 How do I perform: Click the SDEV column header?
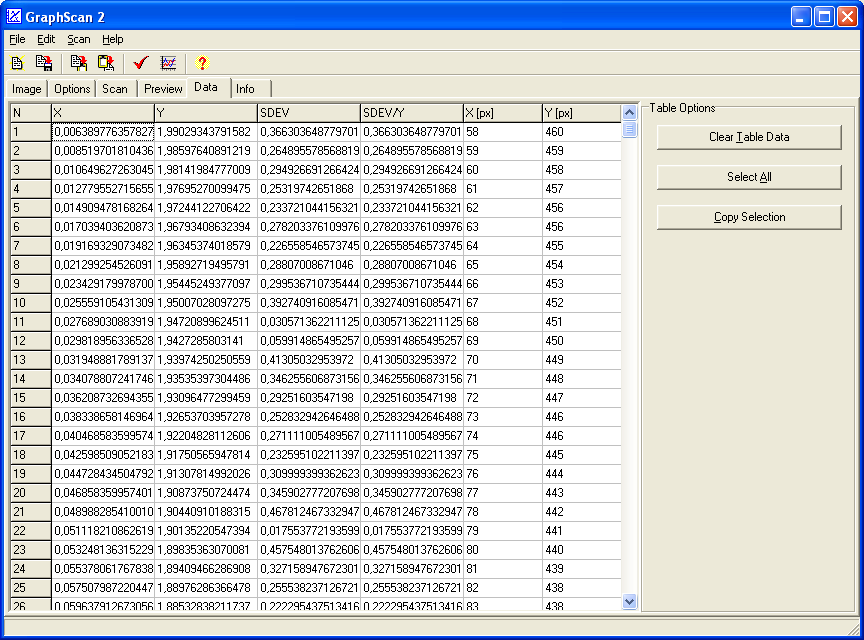tap(308, 113)
